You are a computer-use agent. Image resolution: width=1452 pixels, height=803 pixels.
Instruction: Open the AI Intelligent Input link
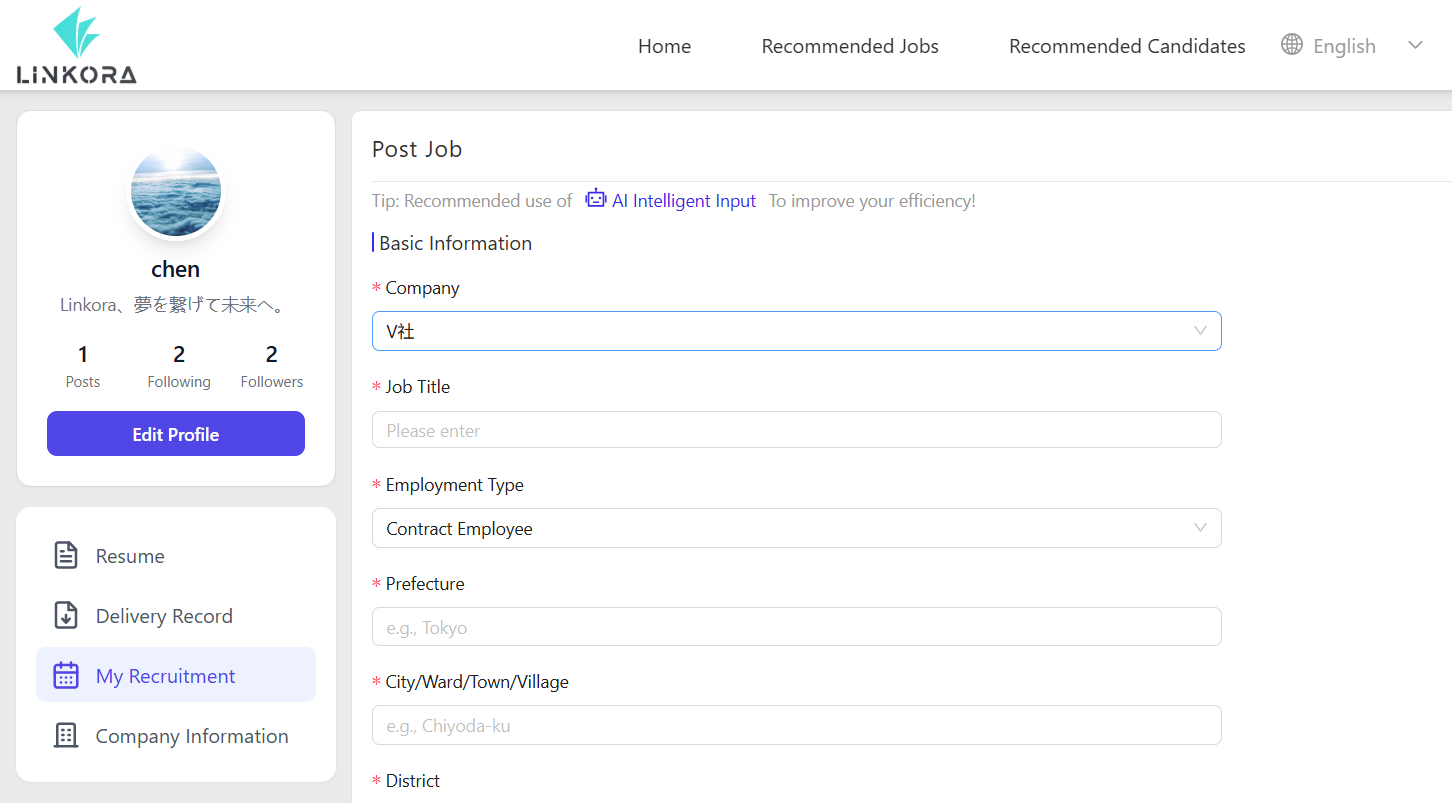click(x=684, y=201)
